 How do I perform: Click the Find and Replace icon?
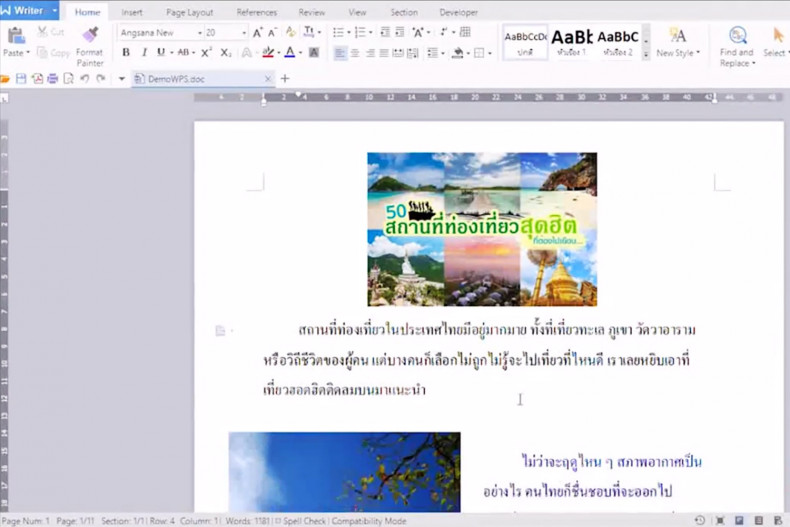[738, 35]
